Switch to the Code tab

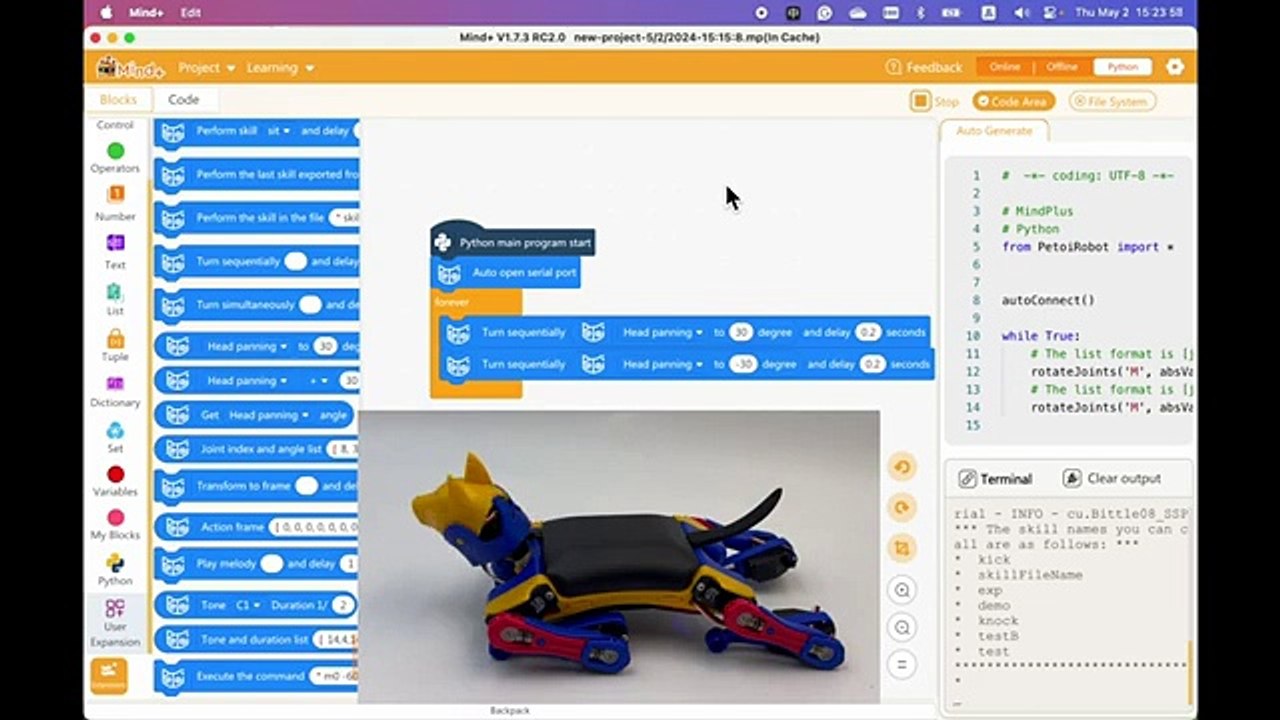[183, 99]
